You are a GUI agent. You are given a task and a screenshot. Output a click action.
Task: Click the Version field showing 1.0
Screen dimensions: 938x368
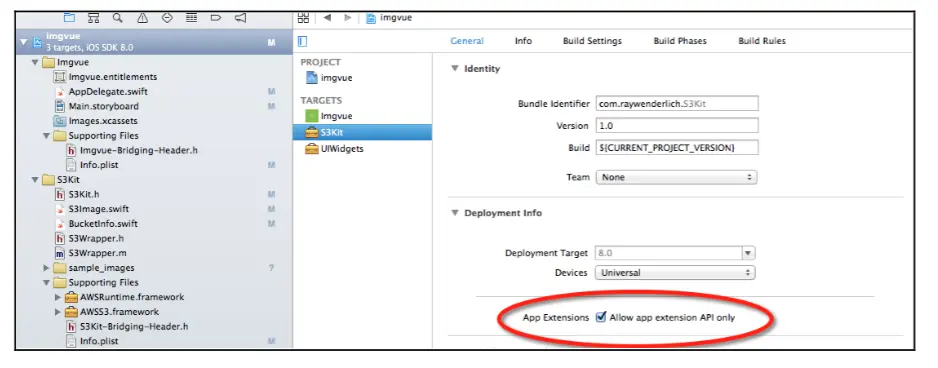coord(677,126)
